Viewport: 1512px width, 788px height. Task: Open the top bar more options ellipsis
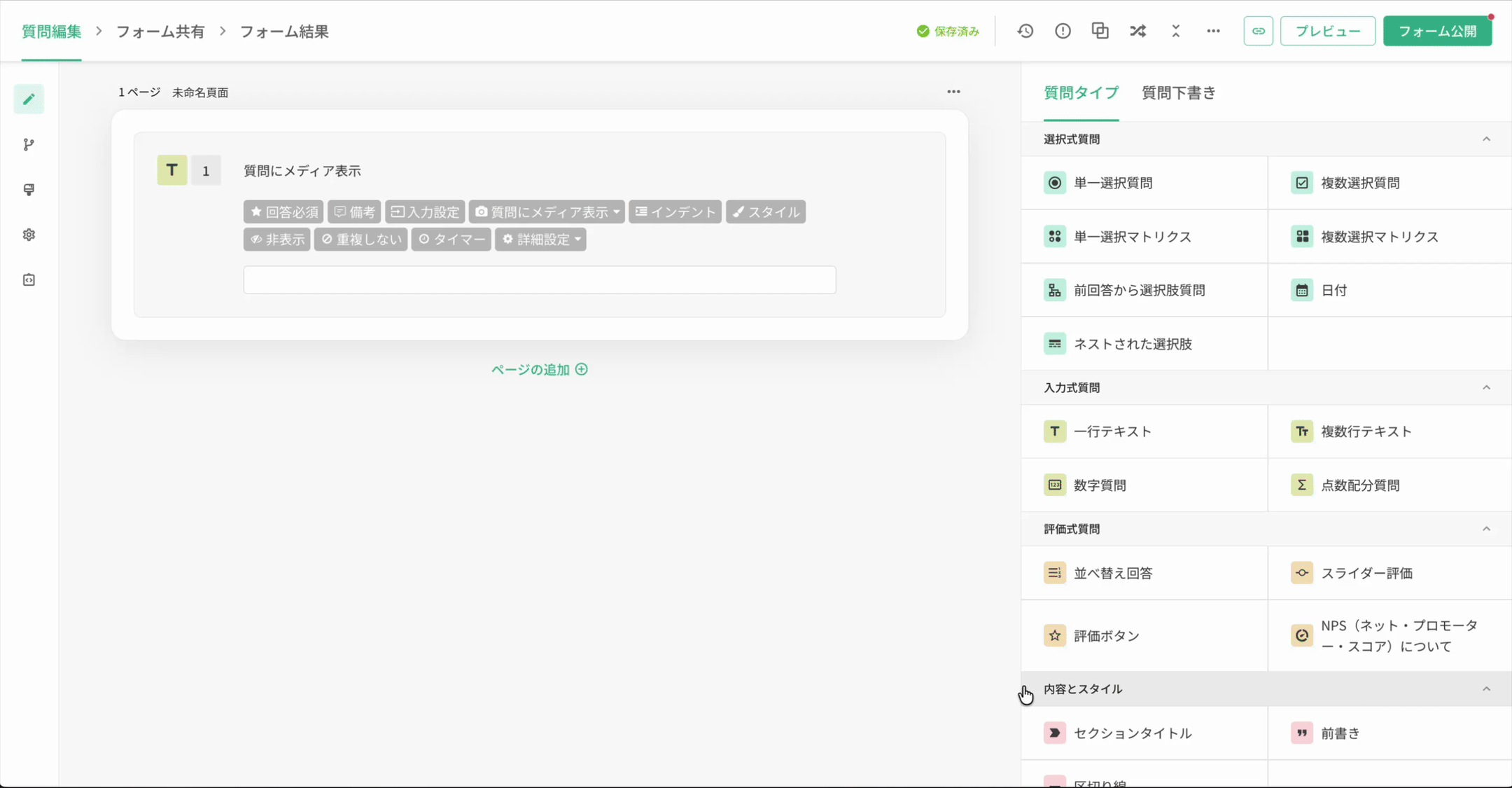(x=1213, y=31)
